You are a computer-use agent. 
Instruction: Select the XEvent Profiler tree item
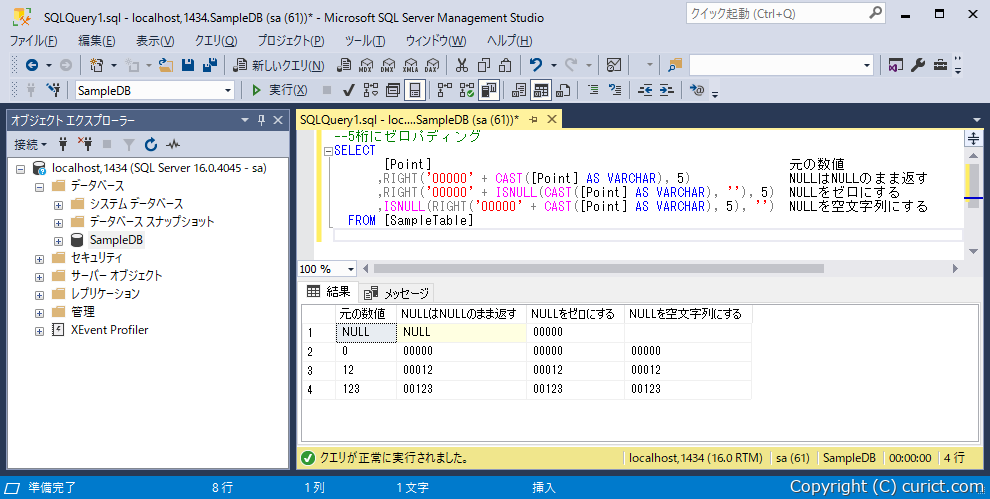pos(109,330)
